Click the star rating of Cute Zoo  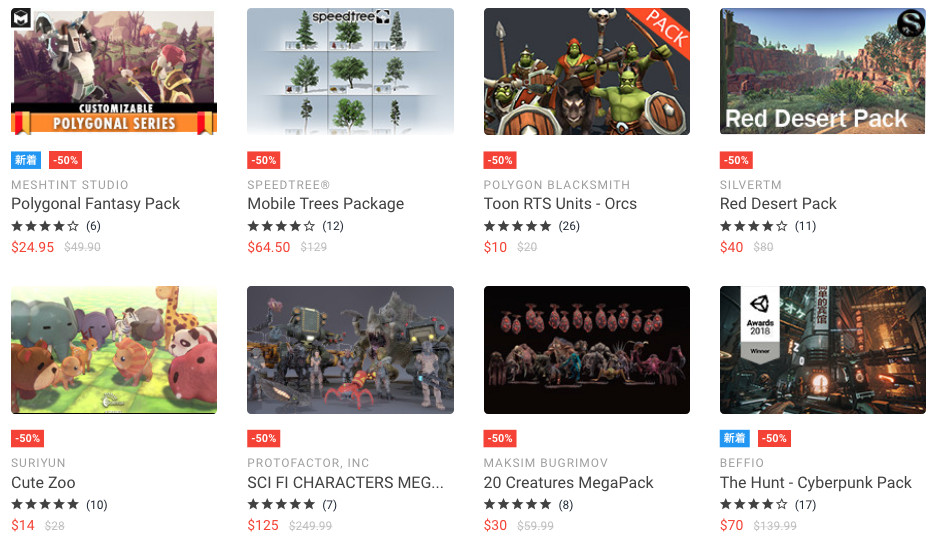point(45,504)
